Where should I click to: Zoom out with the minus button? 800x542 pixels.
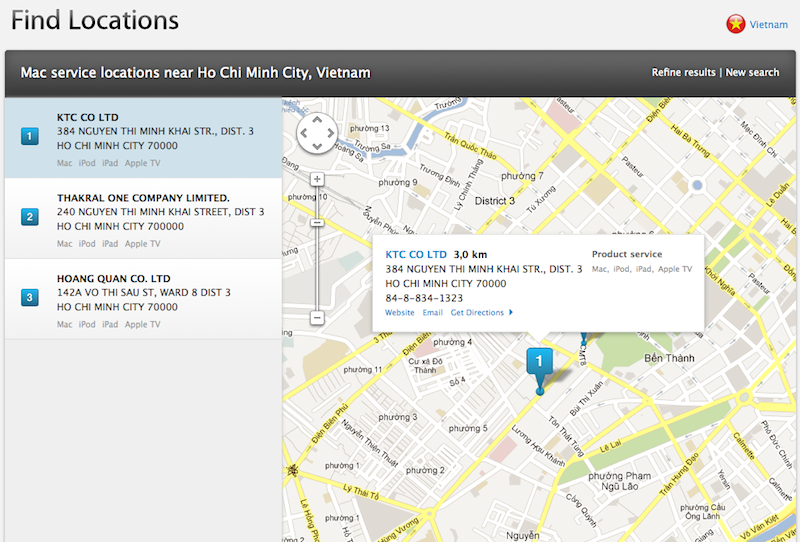click(x=317, y=318)
